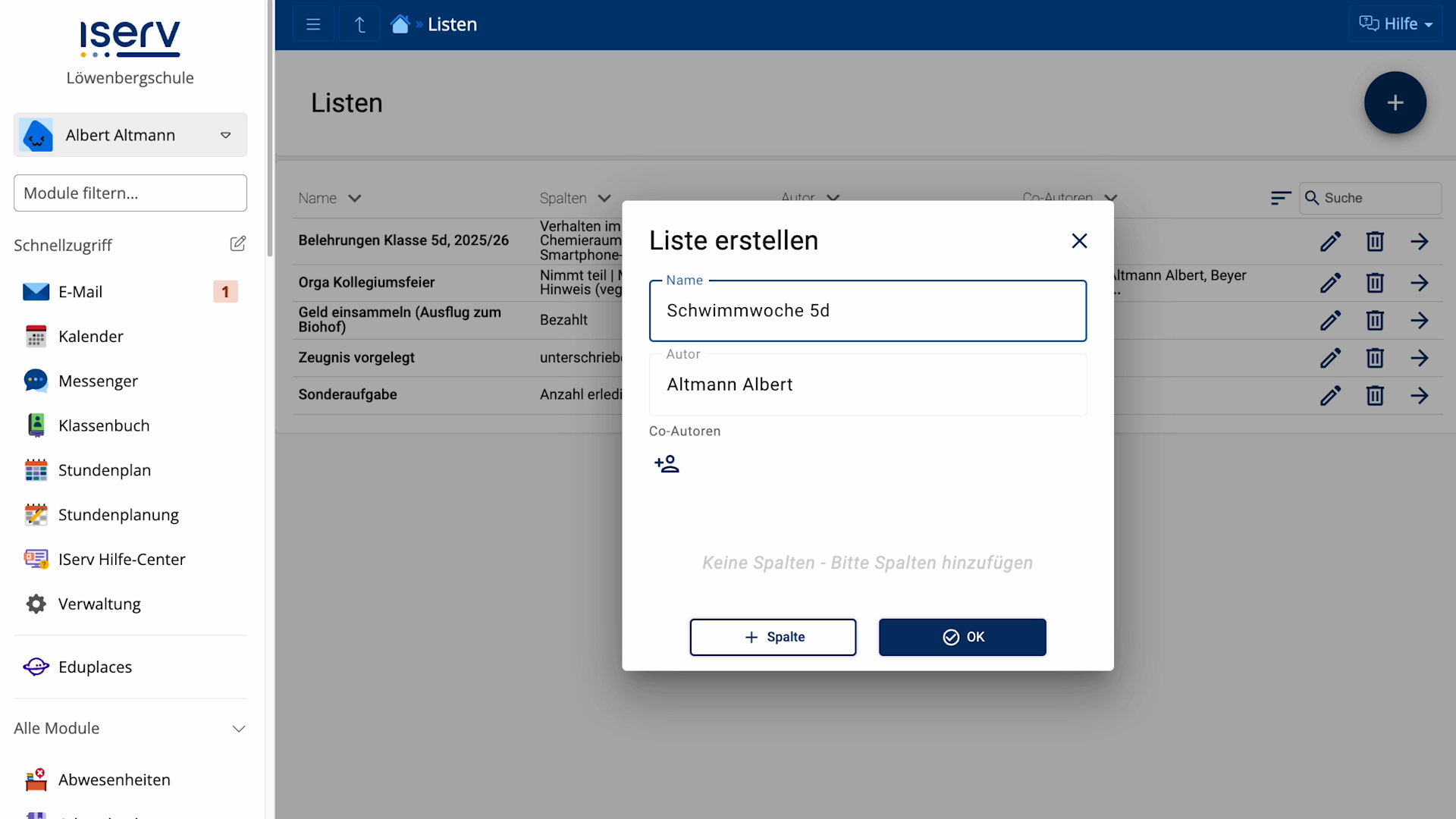Click the Module filtern input field

click(x=130, y=193)
